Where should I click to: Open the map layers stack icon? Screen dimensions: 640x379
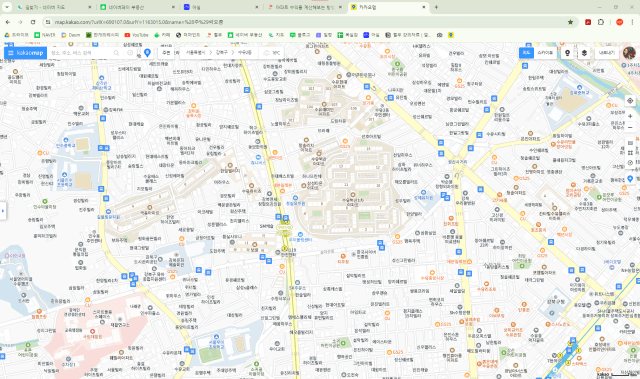tap(584, 53)
